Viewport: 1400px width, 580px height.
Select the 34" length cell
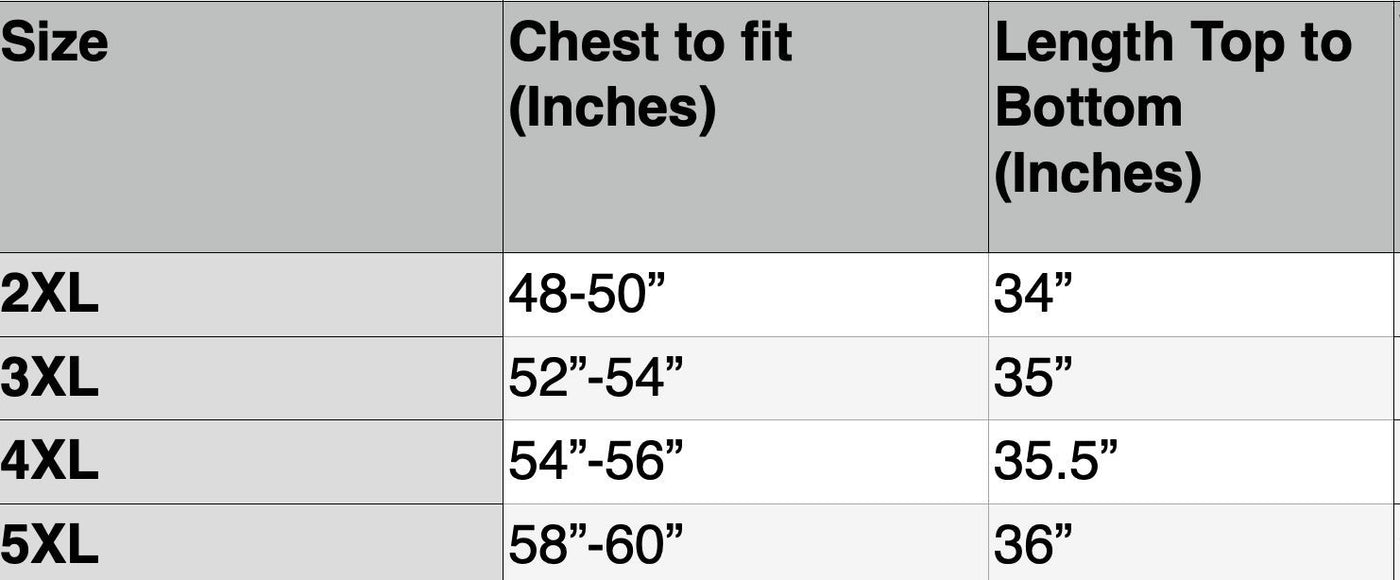coord(1033,296)
